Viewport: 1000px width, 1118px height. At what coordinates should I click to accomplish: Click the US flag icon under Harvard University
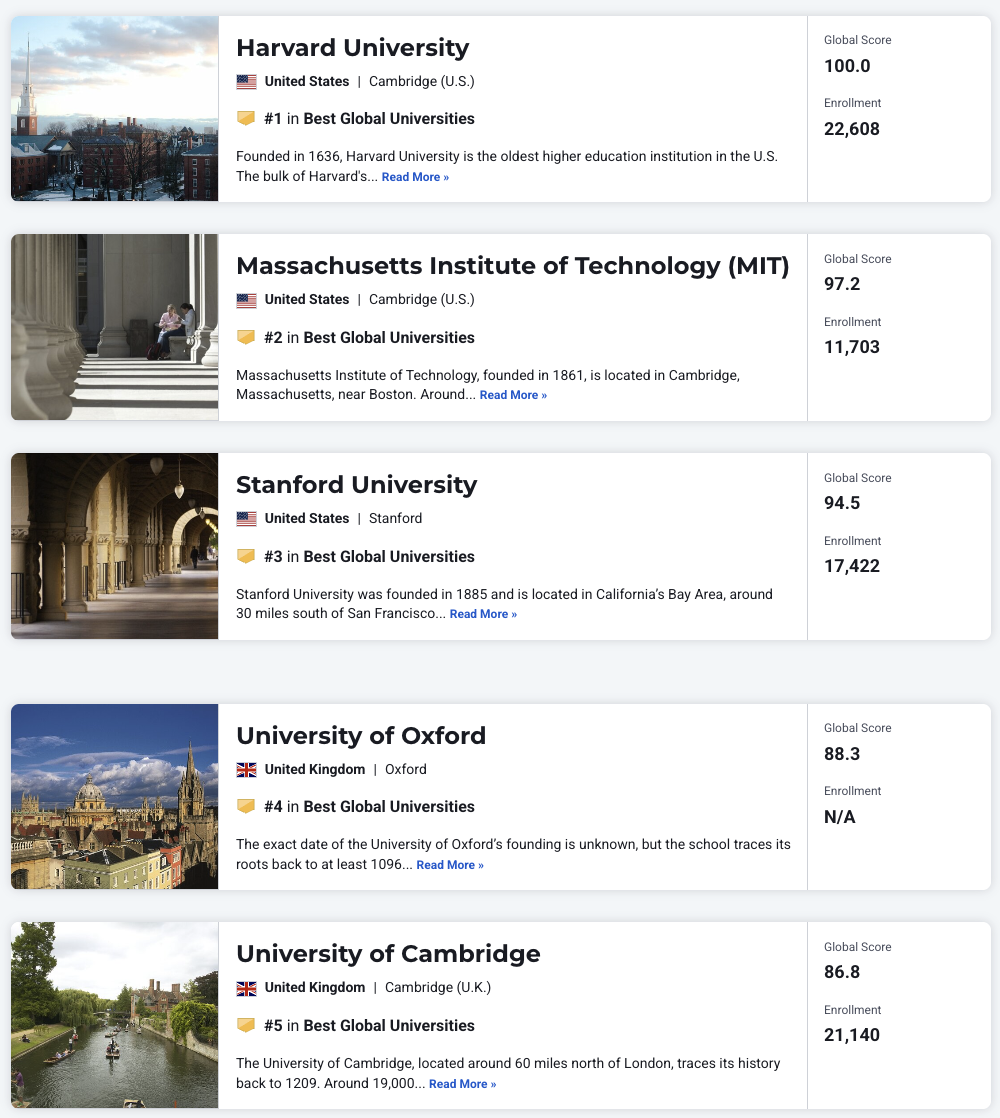click(246, 82)
